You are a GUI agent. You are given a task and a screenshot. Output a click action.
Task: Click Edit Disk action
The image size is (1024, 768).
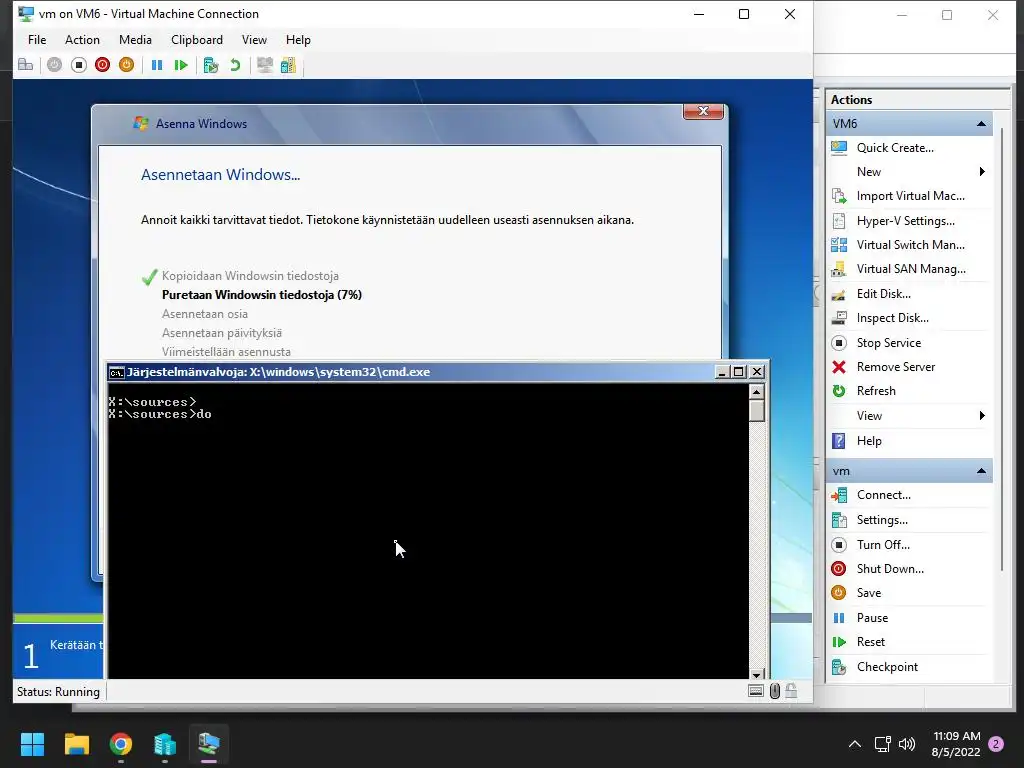click(x=883, y=294)
